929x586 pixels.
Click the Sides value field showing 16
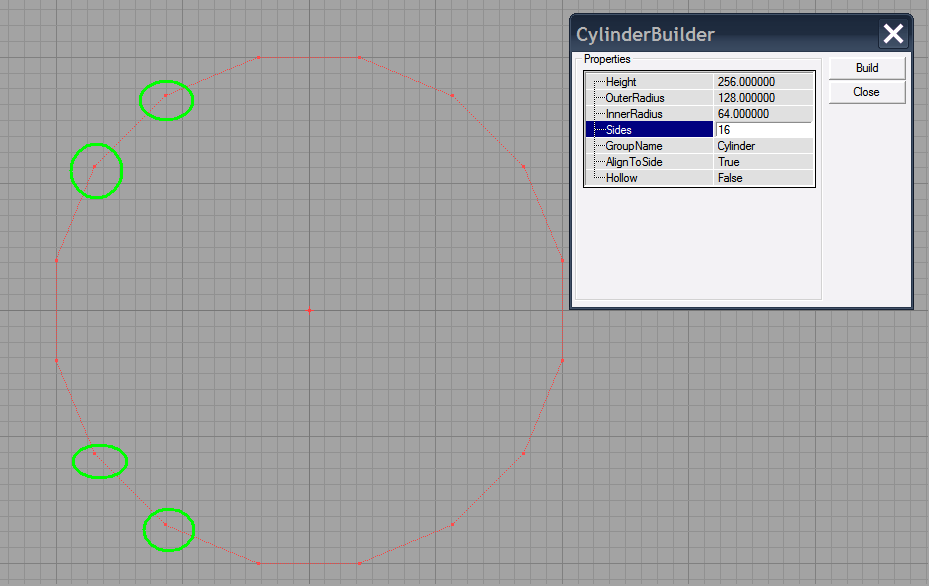[x=765, y=129]
